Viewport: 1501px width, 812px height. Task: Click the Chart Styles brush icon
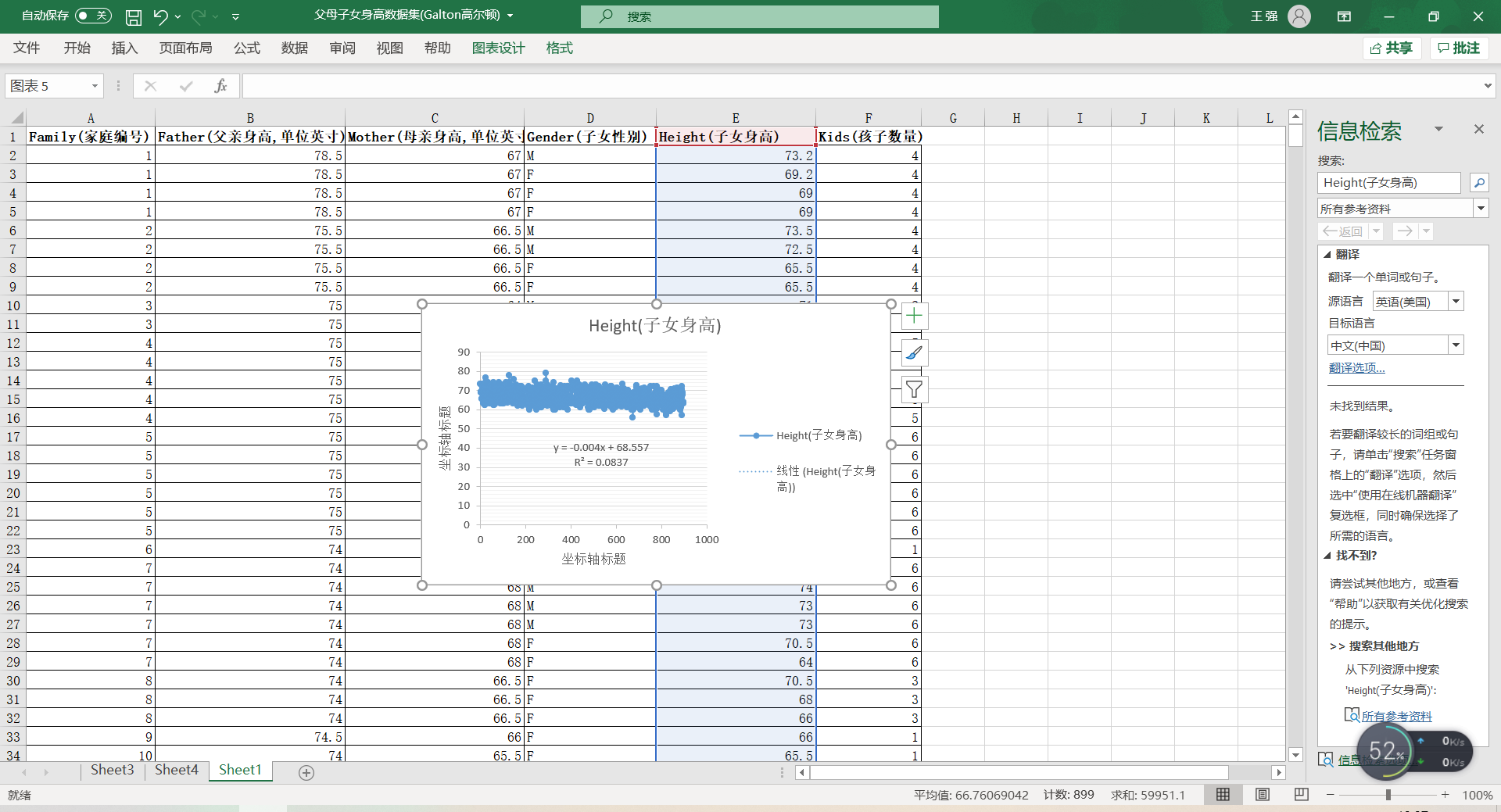[x=914, y=353]
